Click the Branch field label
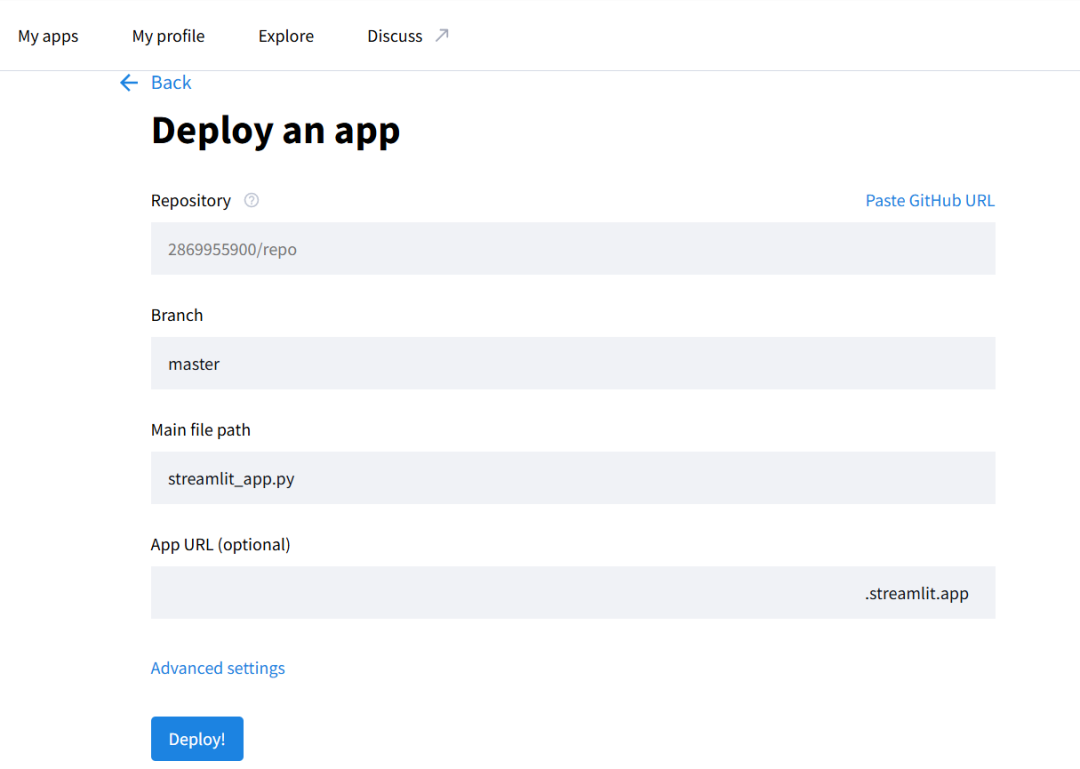This screenshot has width=1080, height=769. [177, 315]
